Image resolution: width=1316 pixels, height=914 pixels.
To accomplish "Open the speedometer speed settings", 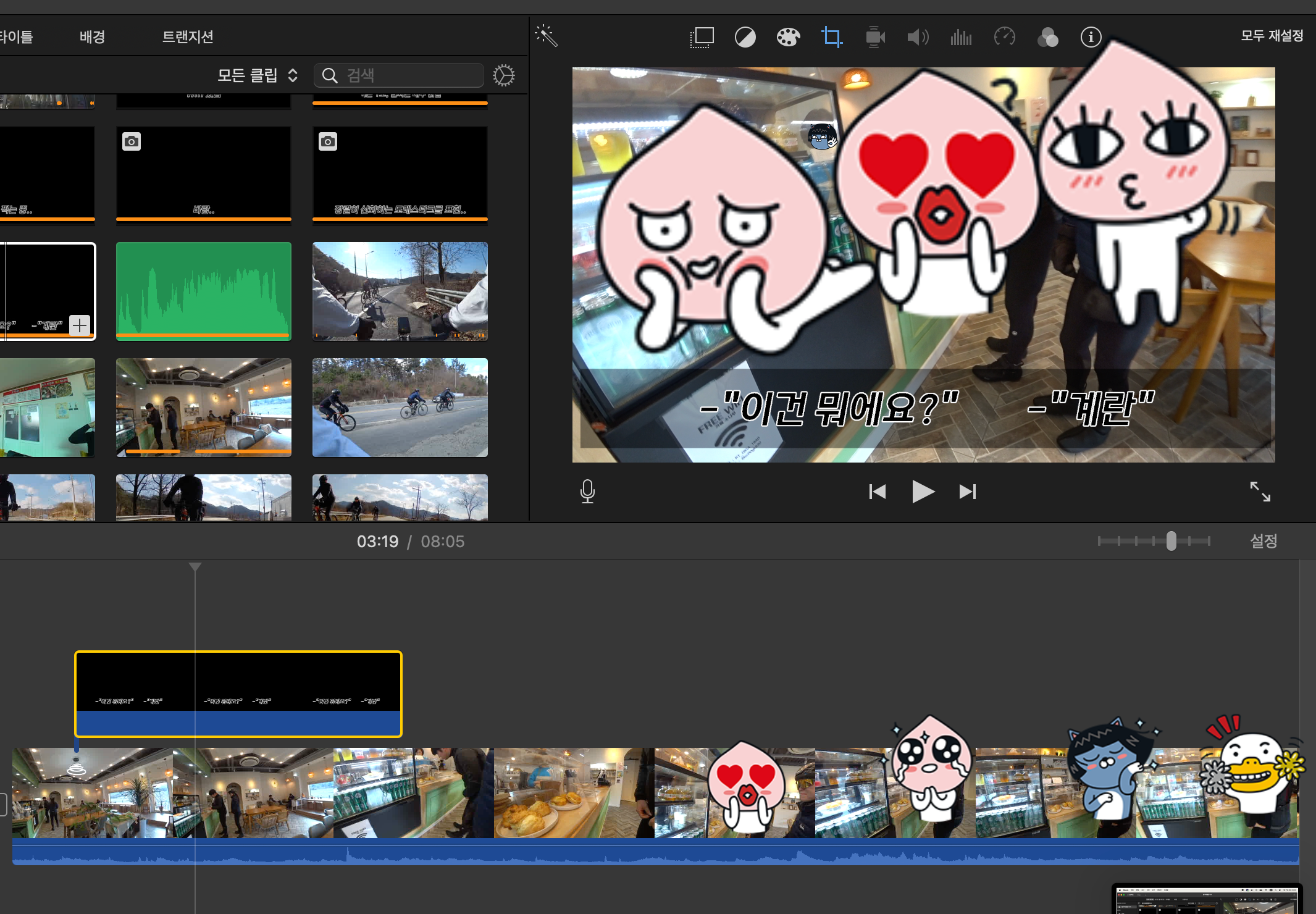I will (1004, 37).
